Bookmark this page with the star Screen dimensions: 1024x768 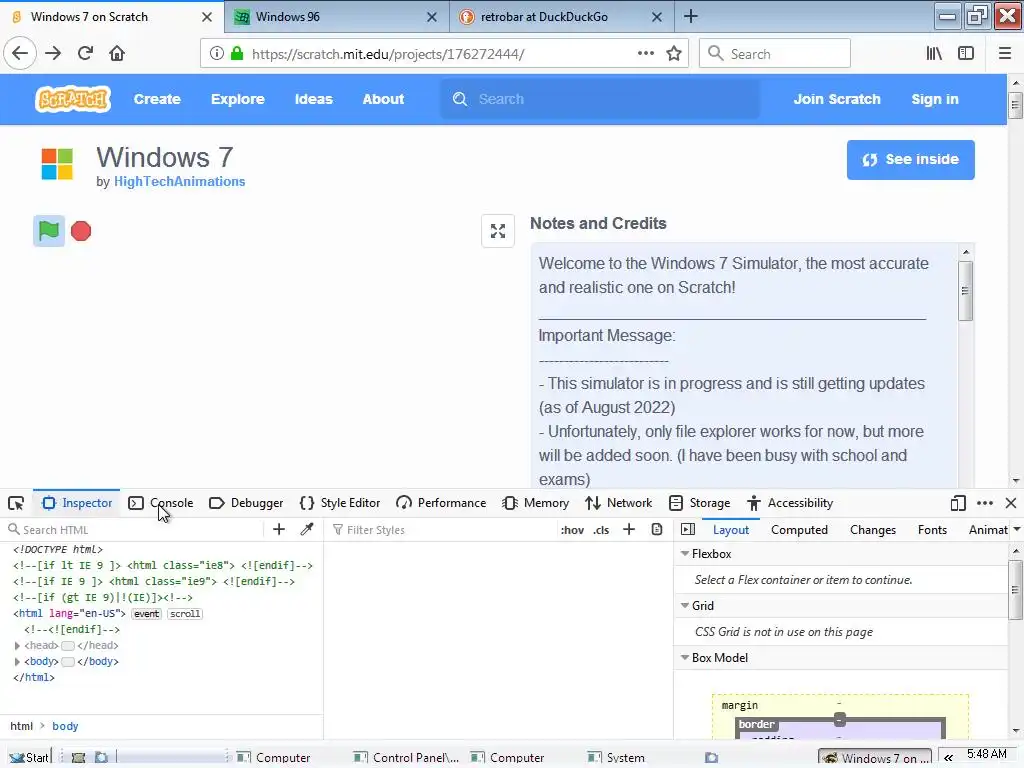[674, 54]
